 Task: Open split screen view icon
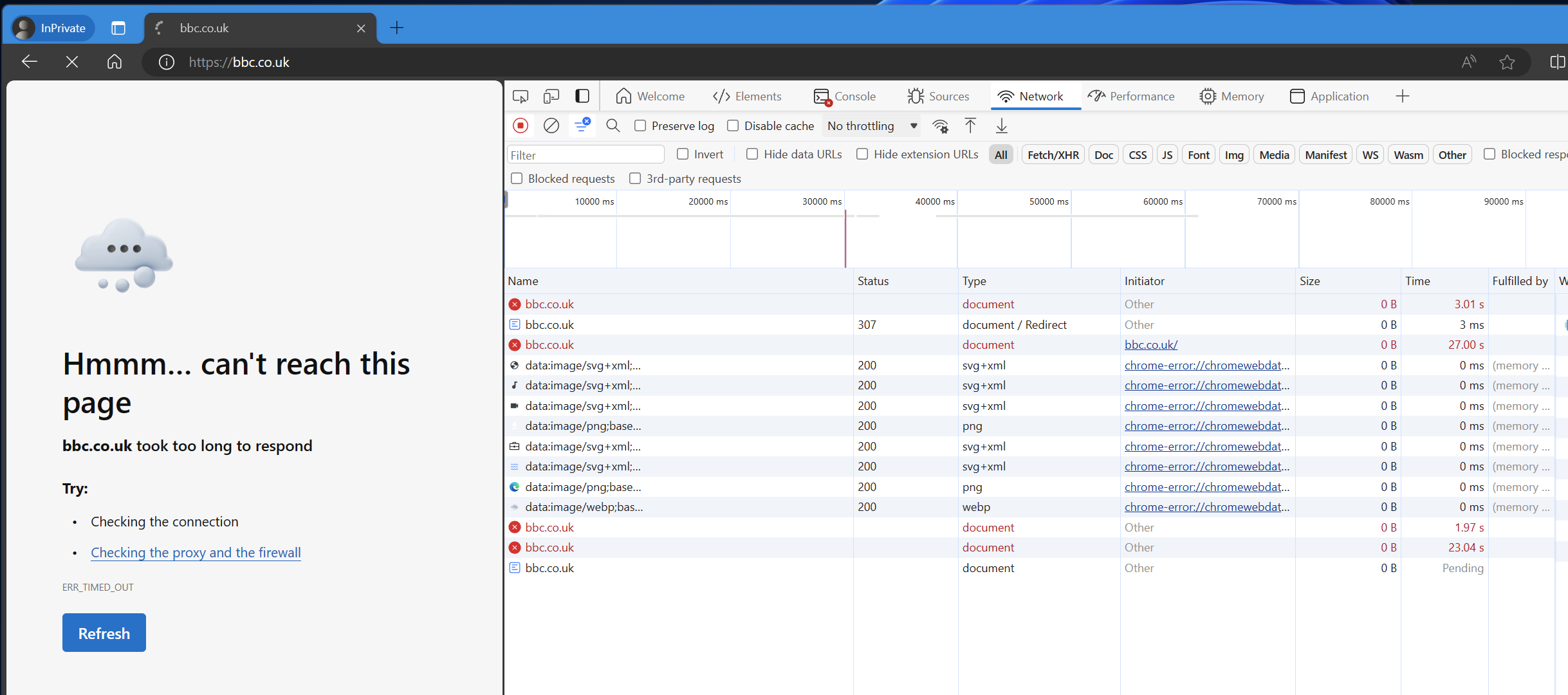1557,62
